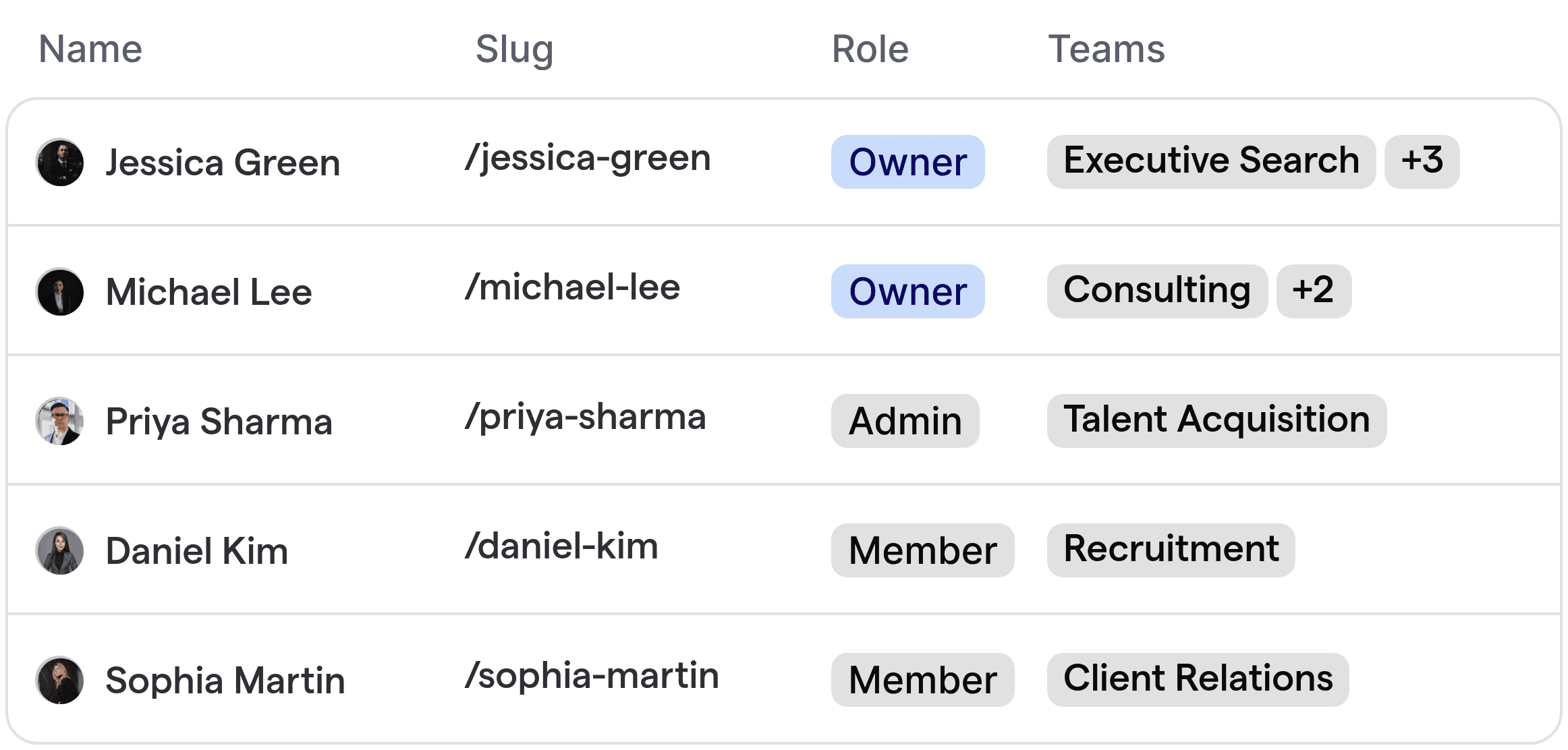Click the Teams column header
The image size is (1568, 750).
pyautogui.click(x=1106, y=49)
